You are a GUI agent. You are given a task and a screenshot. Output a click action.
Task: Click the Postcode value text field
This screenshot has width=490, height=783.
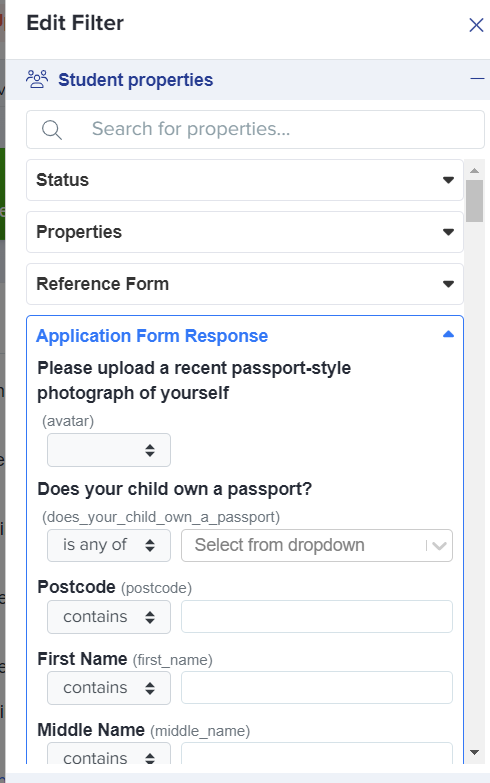coord(317,617)
